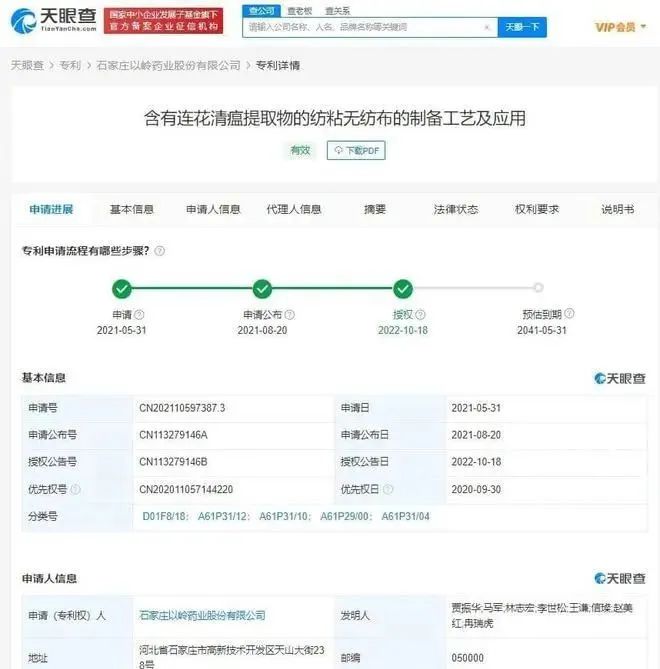Viewport: 660px width, 669px height.
Task: Click the 石家庄以岭药业股份有限公司 breadcrumb link
Action: pos(169,65)
